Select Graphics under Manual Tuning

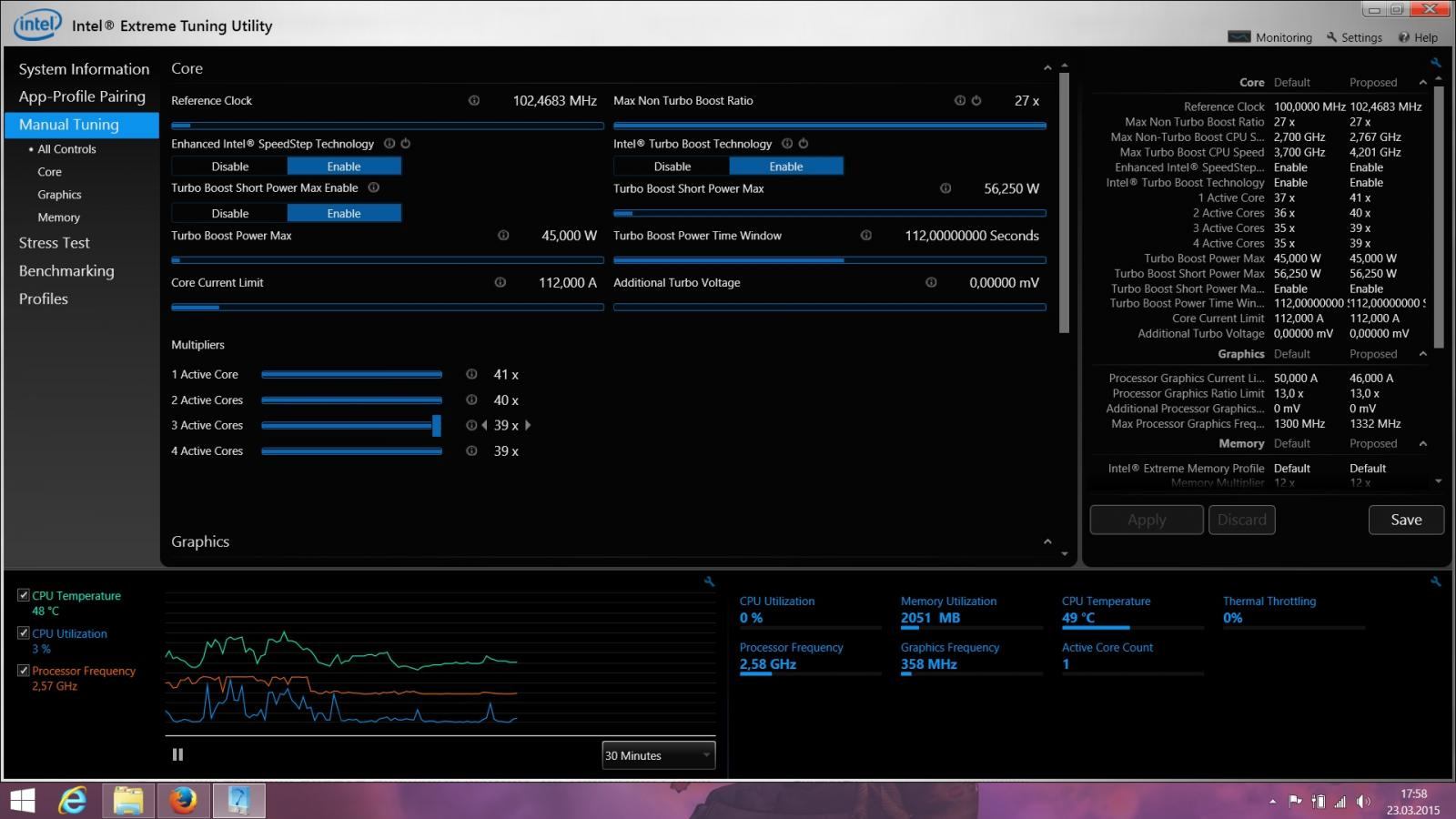click(59, 195)
